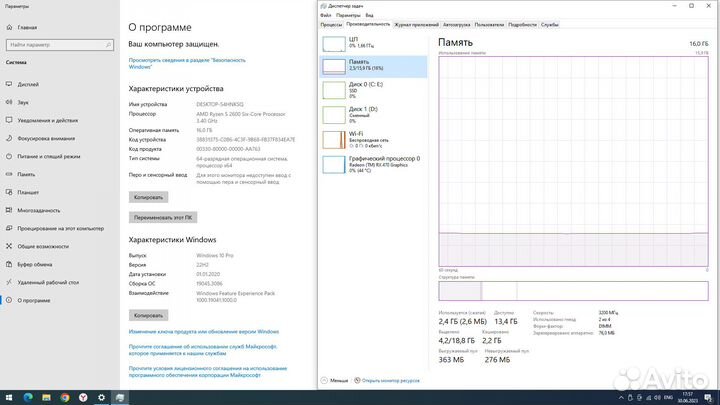Open соглашение об использовании служб Майкрософт link

(x=202, y=350)
